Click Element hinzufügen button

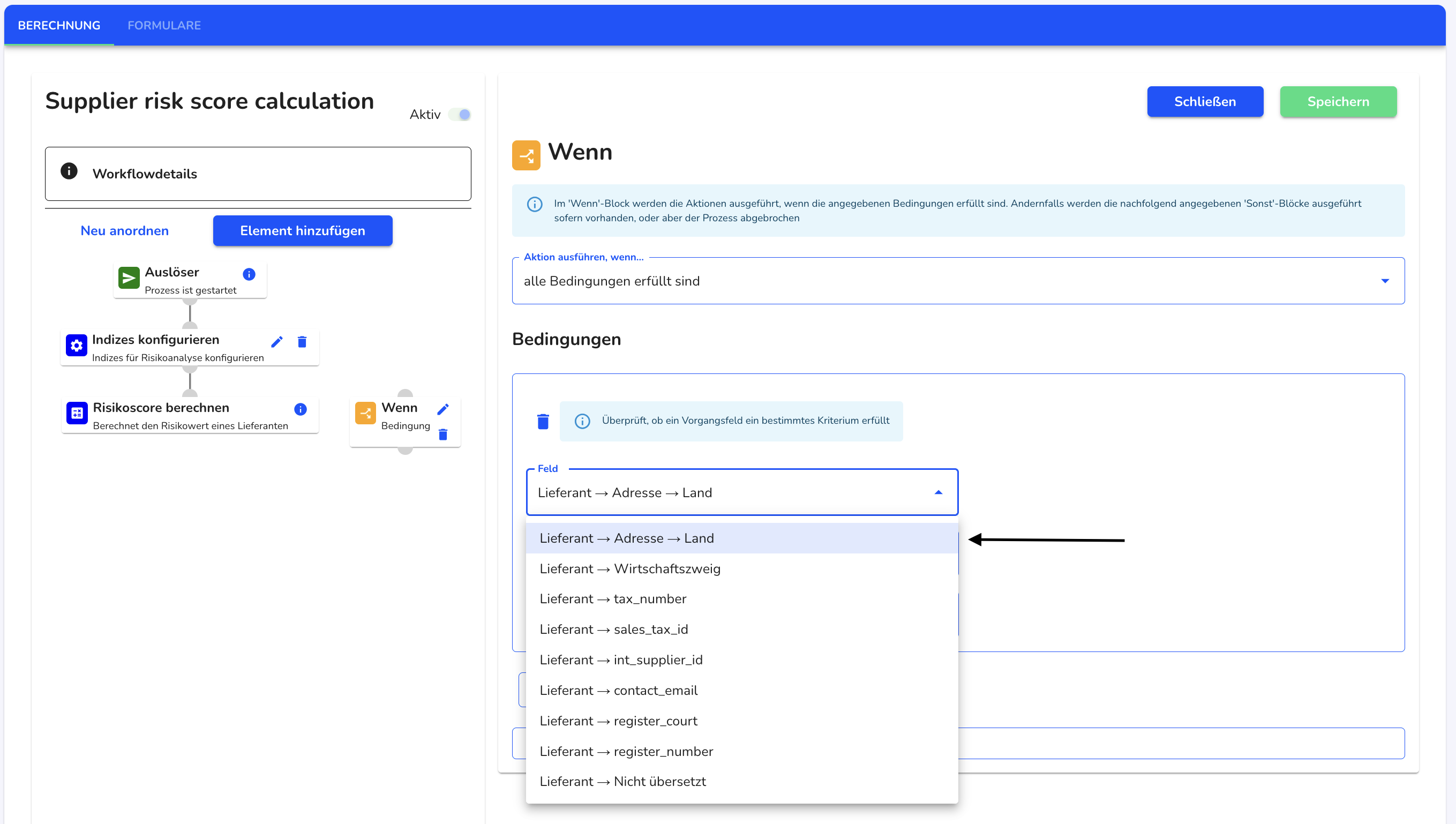pyautogui.click(x=303, y=231)
